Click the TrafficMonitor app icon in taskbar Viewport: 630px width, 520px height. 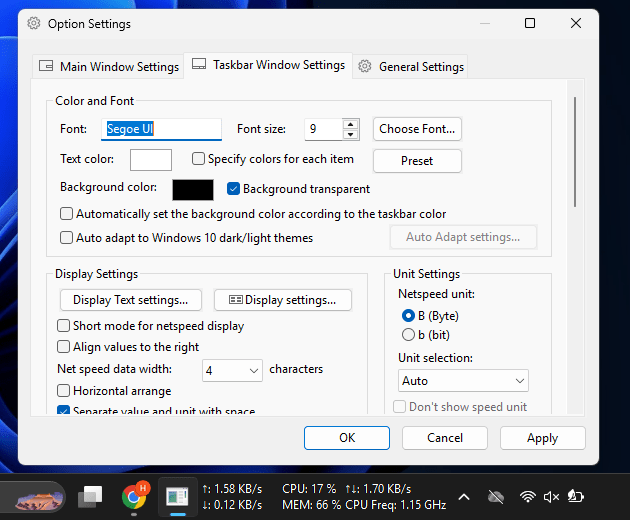point(177,496)
